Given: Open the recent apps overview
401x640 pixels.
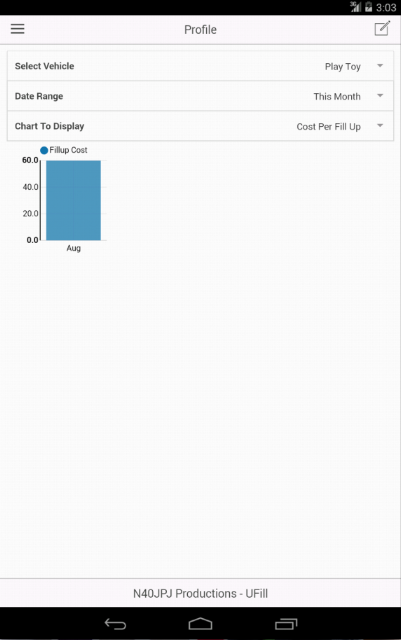Looking at the screenshot, I should pyautogui.click(x=286, y=624).
